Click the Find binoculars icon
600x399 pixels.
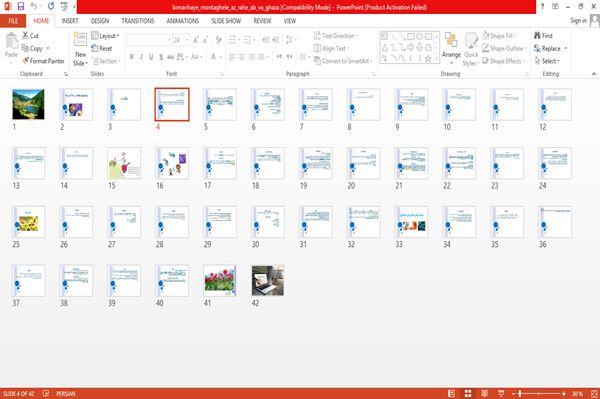tap(537, 36)
